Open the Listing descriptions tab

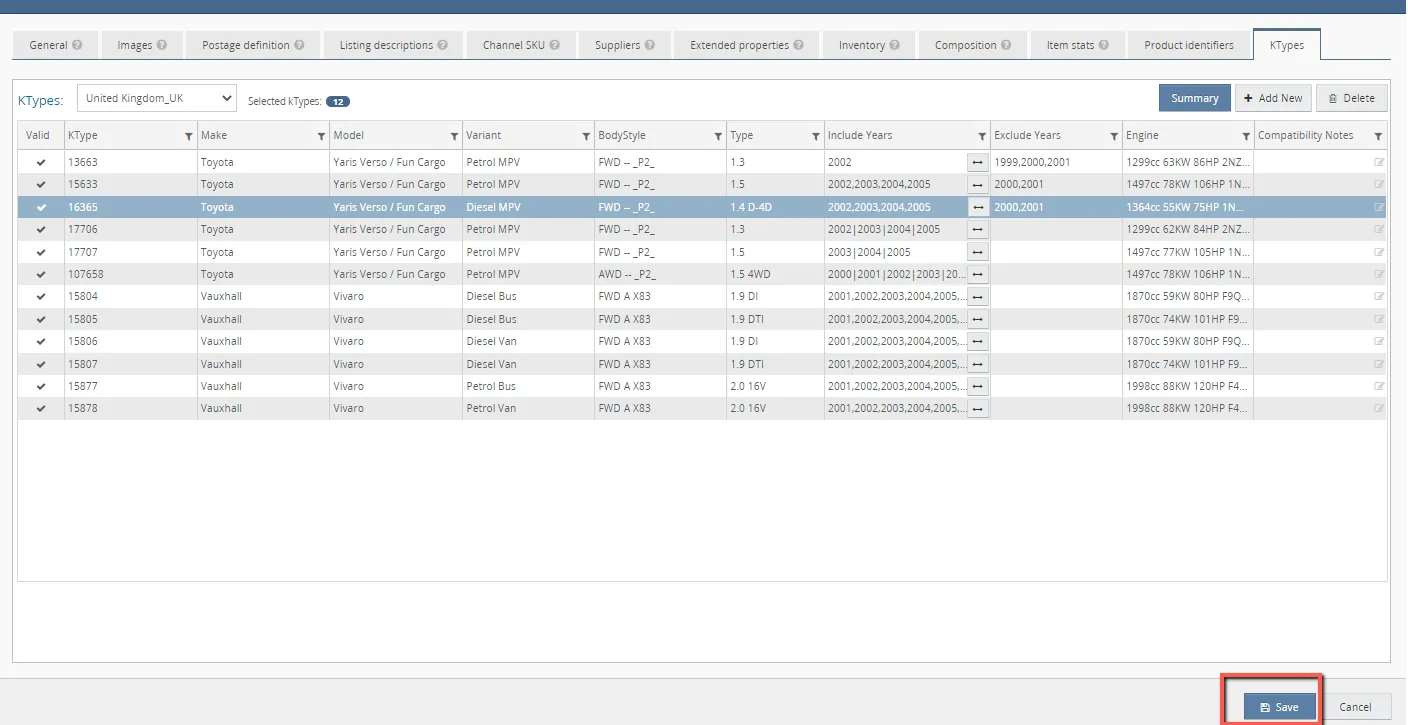pos(394,45)
